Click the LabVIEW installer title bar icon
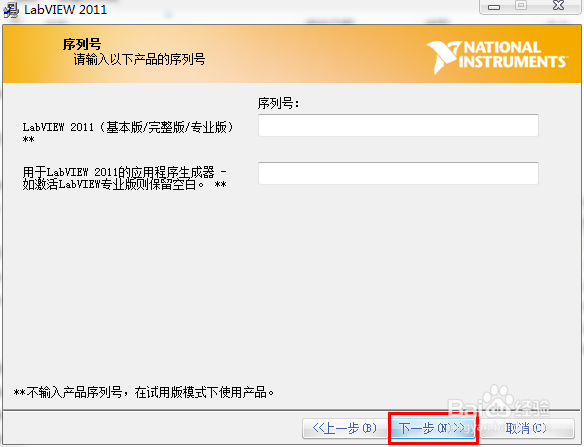584x447 pixels. pyautogui.click(x=11, y=10)
